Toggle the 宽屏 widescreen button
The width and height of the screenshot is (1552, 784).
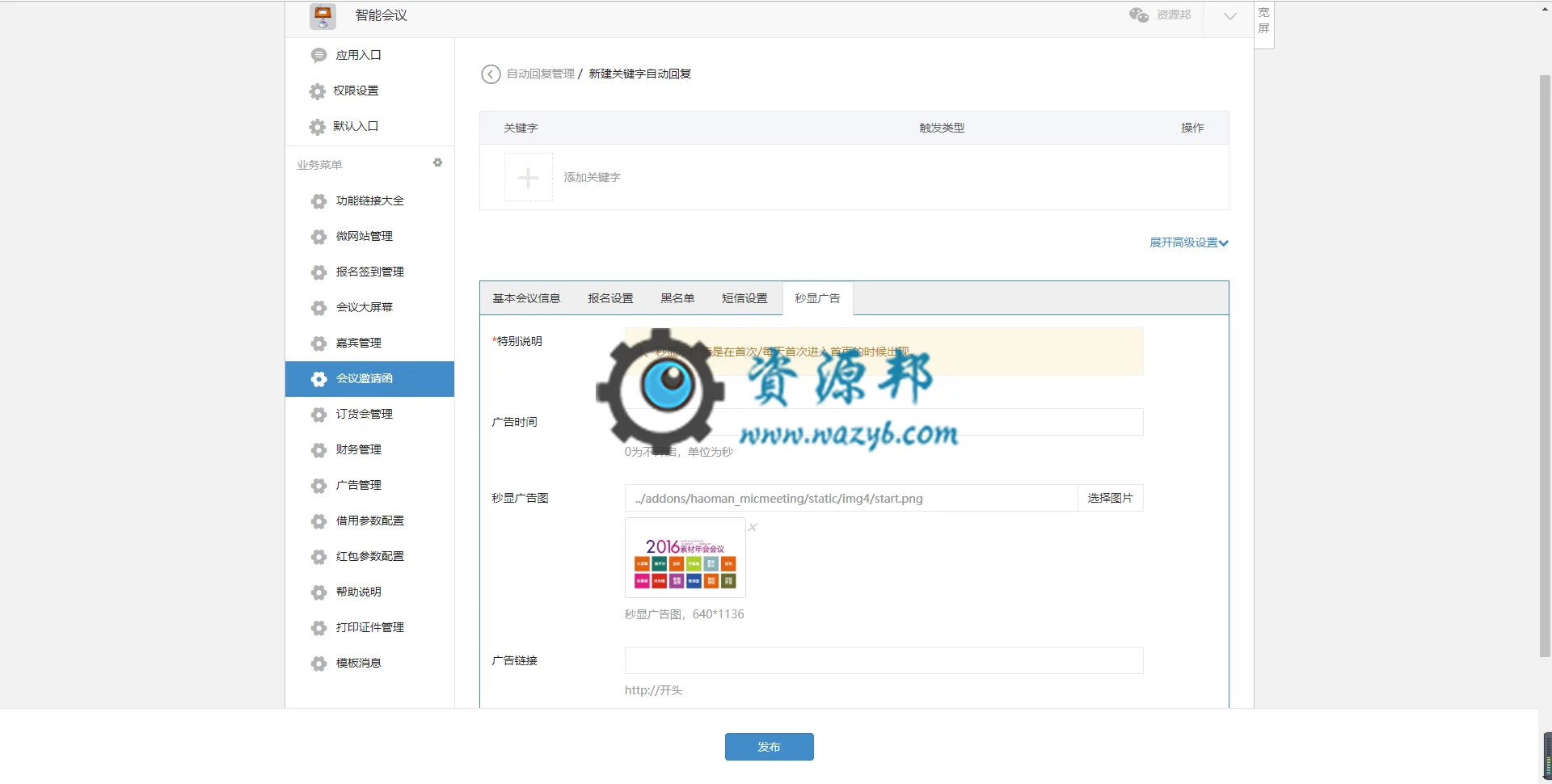[x=1264, y=21]
